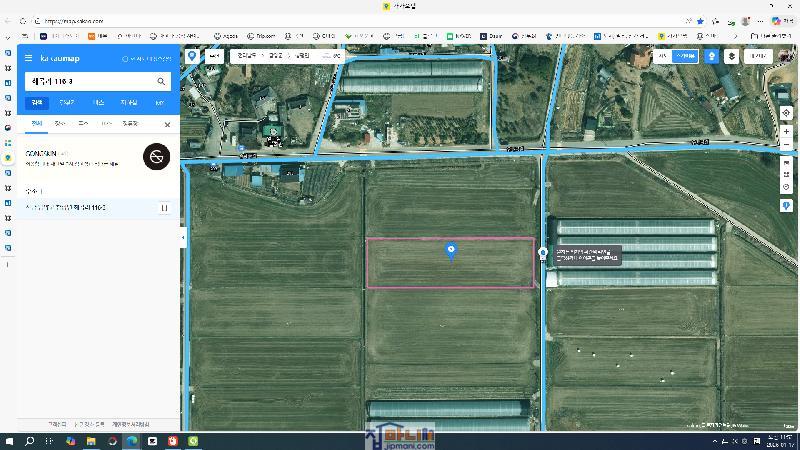Toggle the blue pin button beside breadcrumb
Image resolution: width=800 pixels, height=450 pixels.
tap(192, 57)
